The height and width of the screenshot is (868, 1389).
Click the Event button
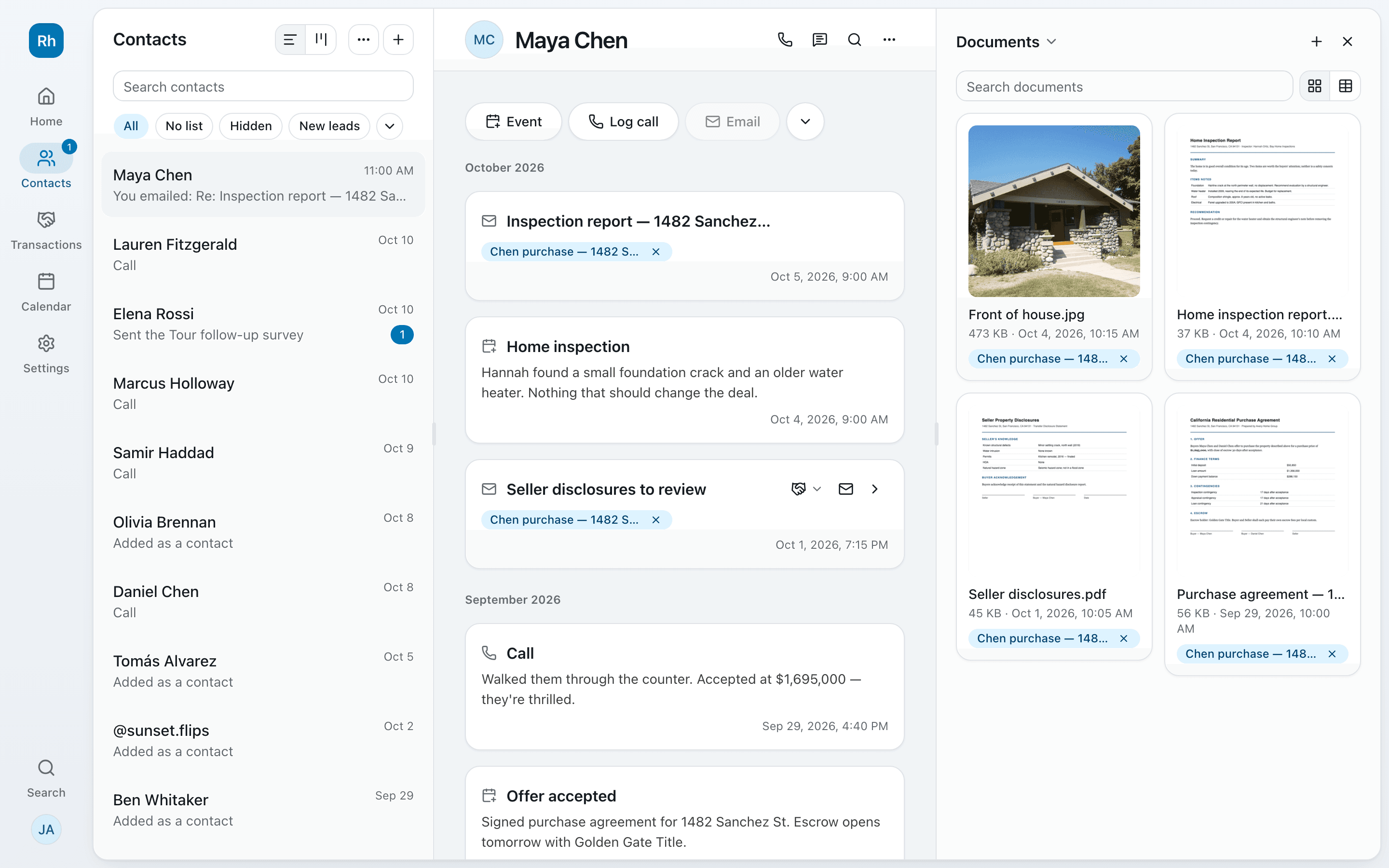point(514,122)
